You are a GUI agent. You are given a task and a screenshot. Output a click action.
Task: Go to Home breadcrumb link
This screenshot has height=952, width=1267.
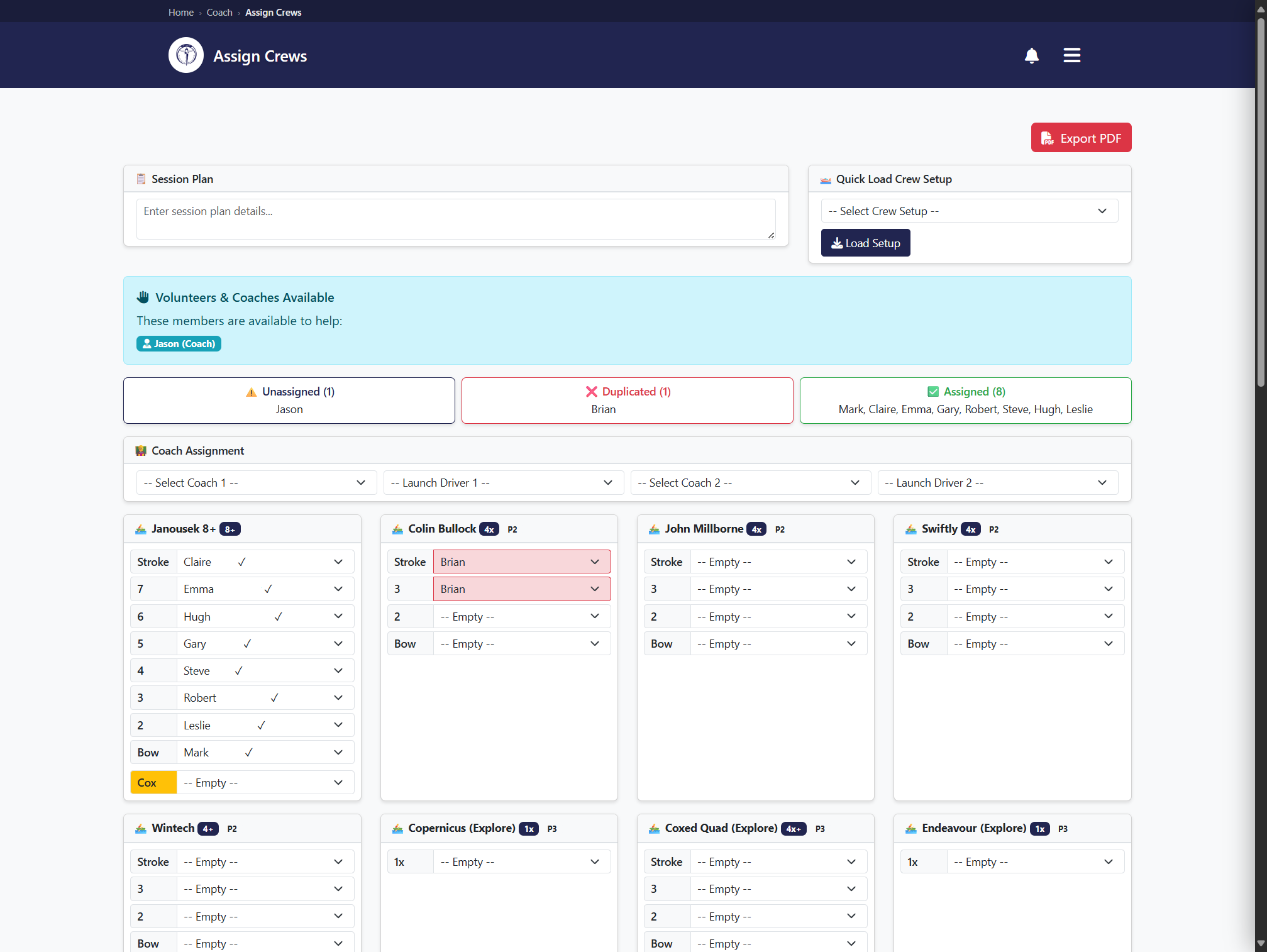[181, 13]
